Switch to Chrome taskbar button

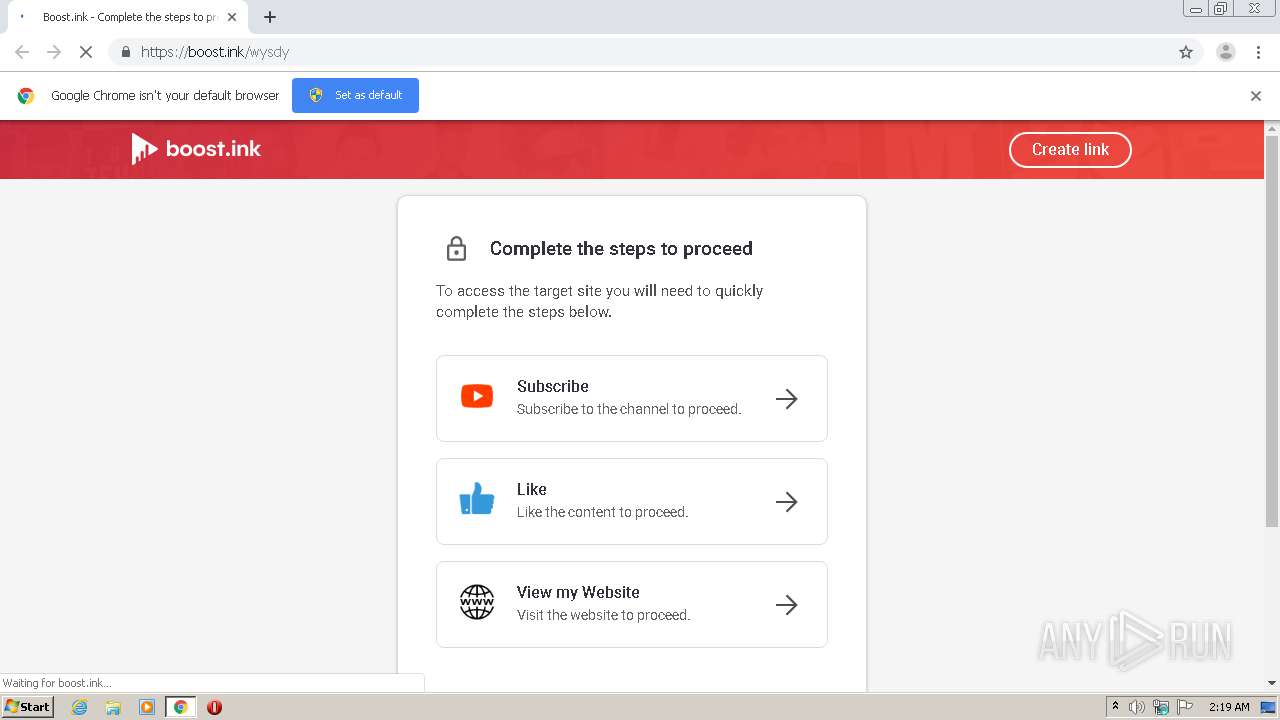[181, 707]
